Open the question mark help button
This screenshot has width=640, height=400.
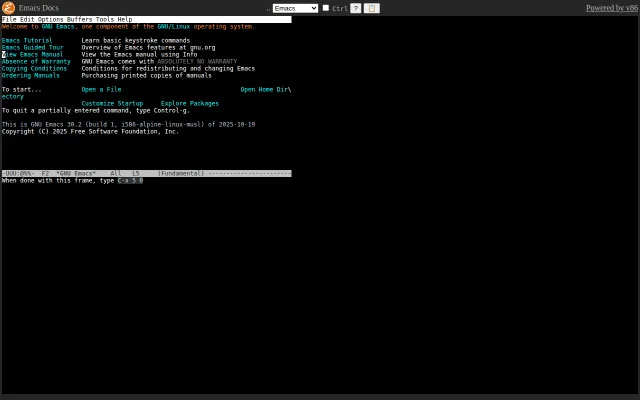pyautogui.click(x=356, y=8)
